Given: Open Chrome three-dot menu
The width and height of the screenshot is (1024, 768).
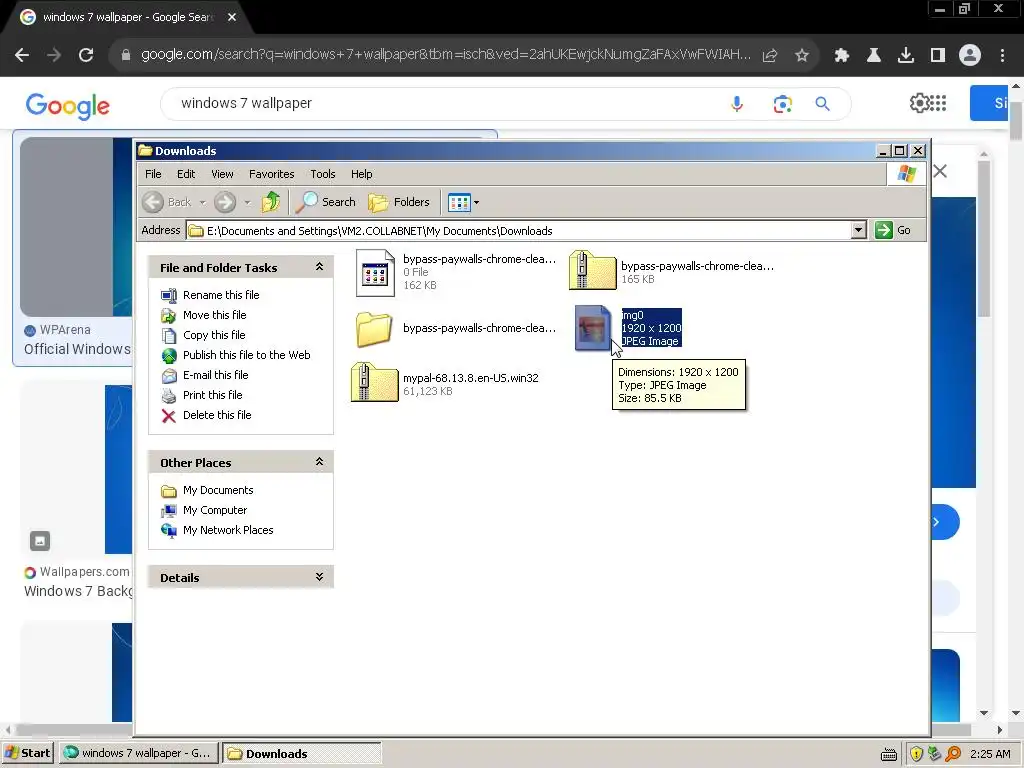Looking at the screenshot, I should (x=1002, y=56).
